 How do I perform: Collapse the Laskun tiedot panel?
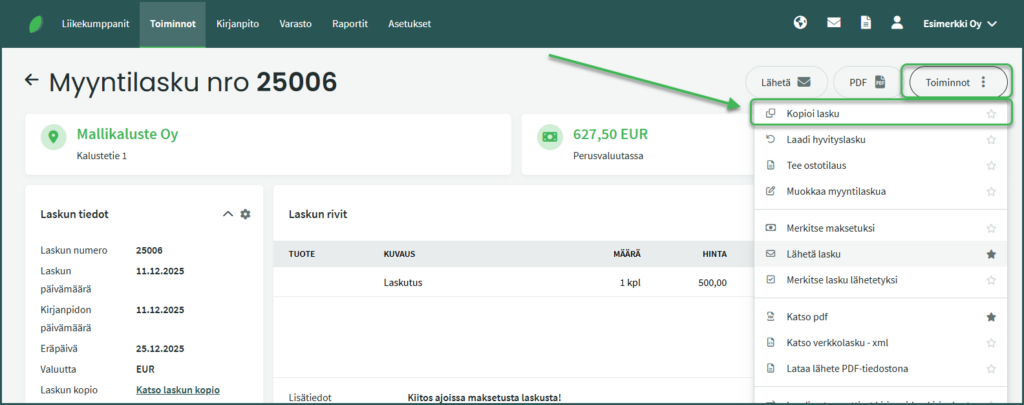228,214
